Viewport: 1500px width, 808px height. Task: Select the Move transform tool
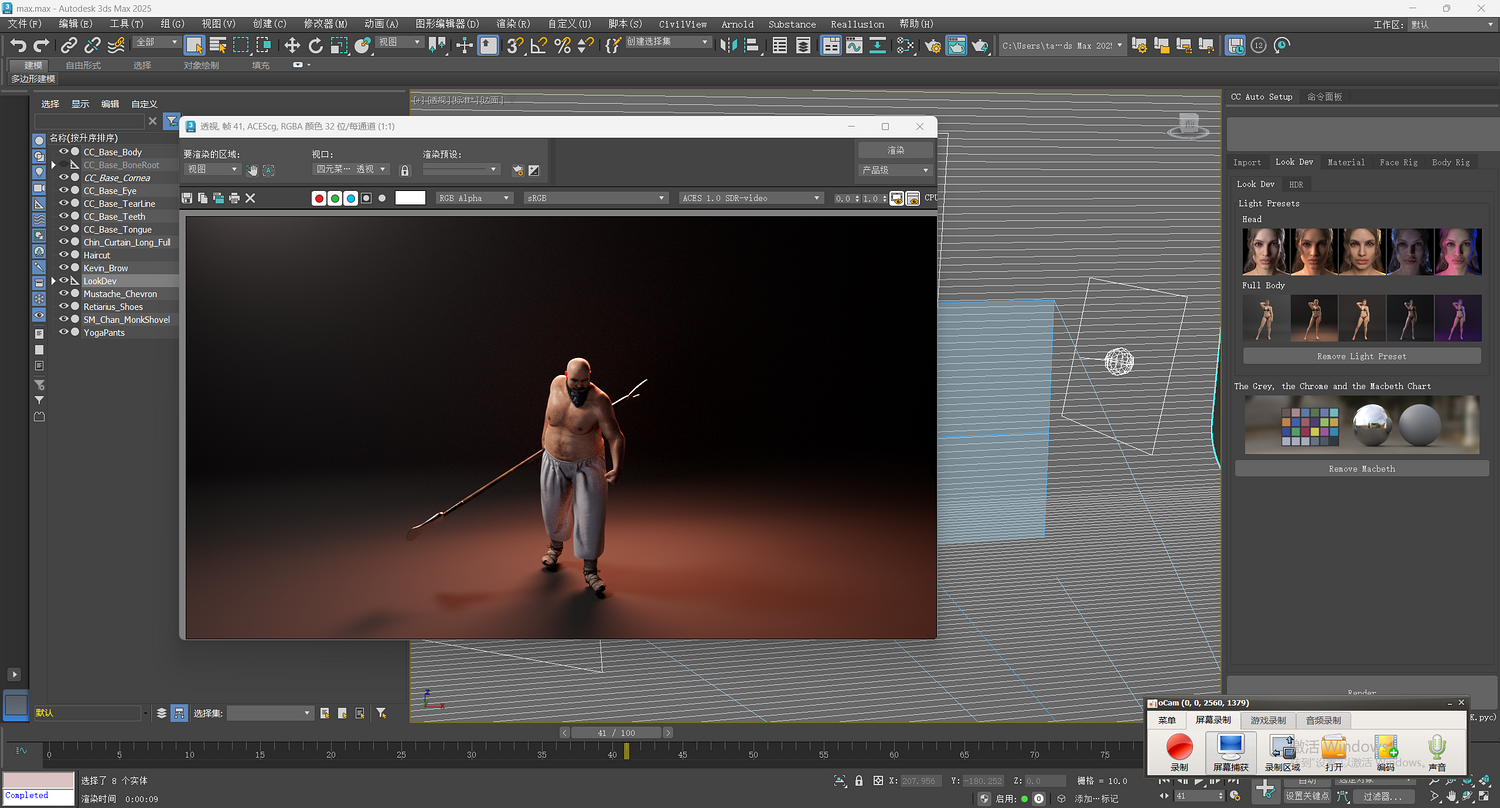(x=292, y=45)
